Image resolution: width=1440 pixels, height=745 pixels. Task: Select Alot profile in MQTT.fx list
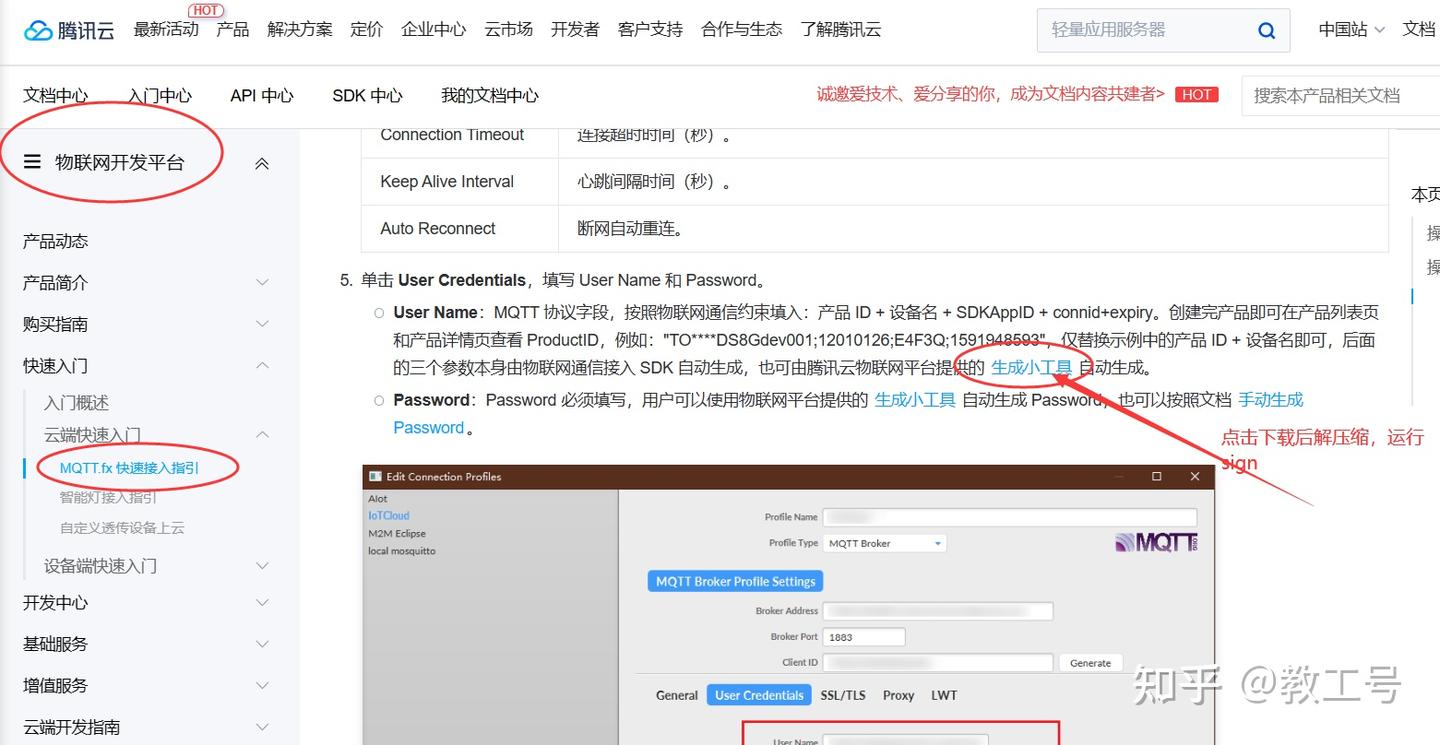[x=378, y=499]
